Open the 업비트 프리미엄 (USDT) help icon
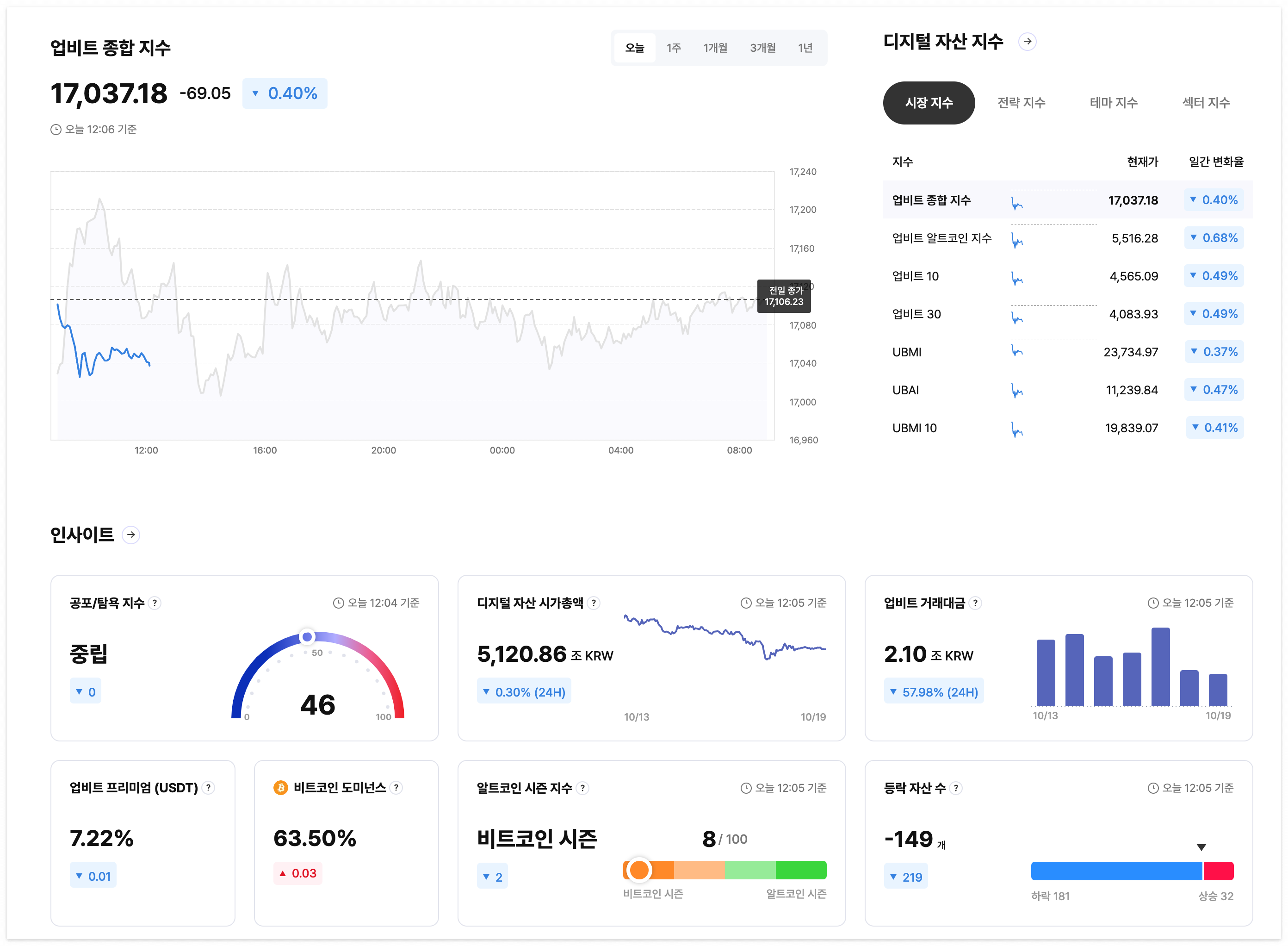 [x=208, y=787]
